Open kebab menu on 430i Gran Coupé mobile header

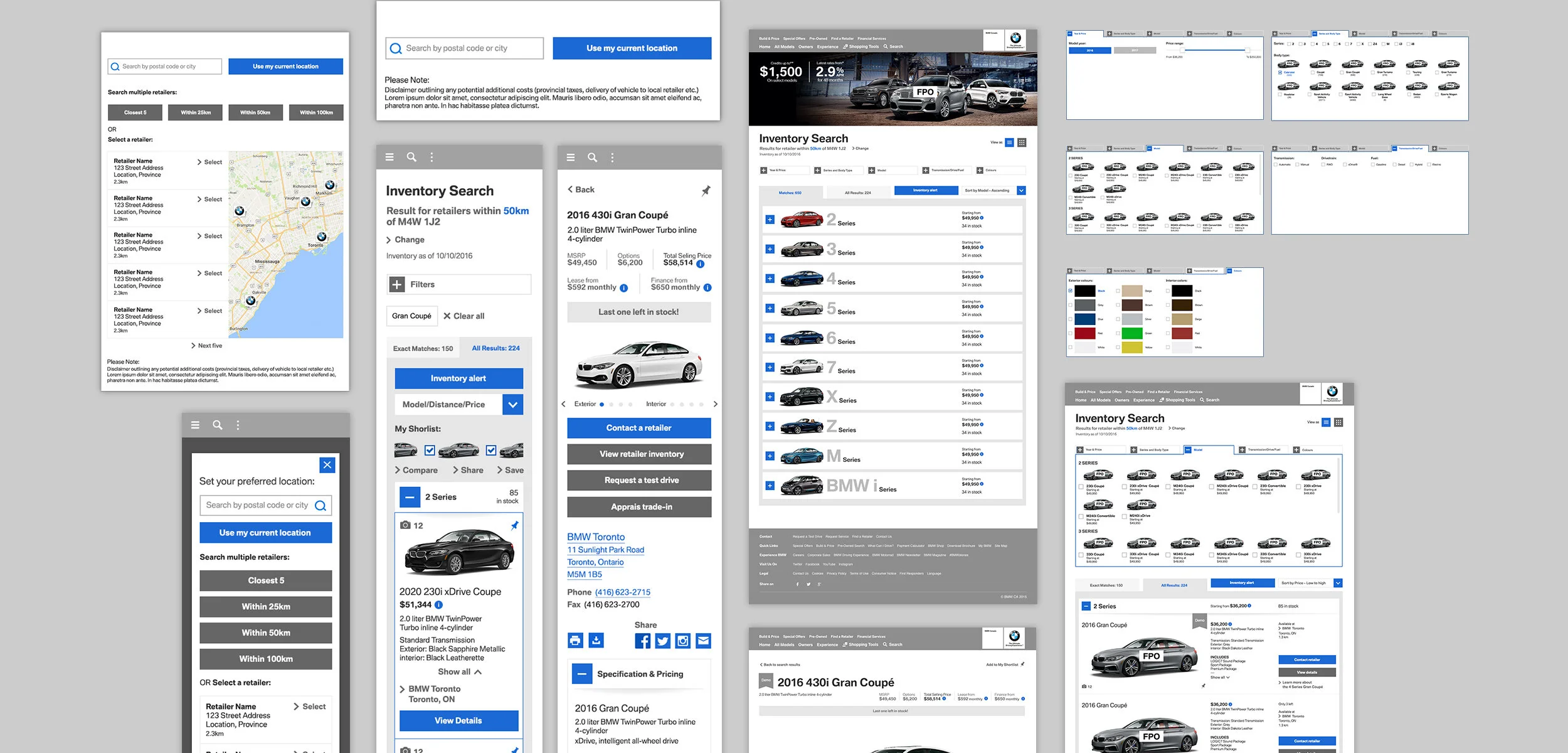(612, 158)
